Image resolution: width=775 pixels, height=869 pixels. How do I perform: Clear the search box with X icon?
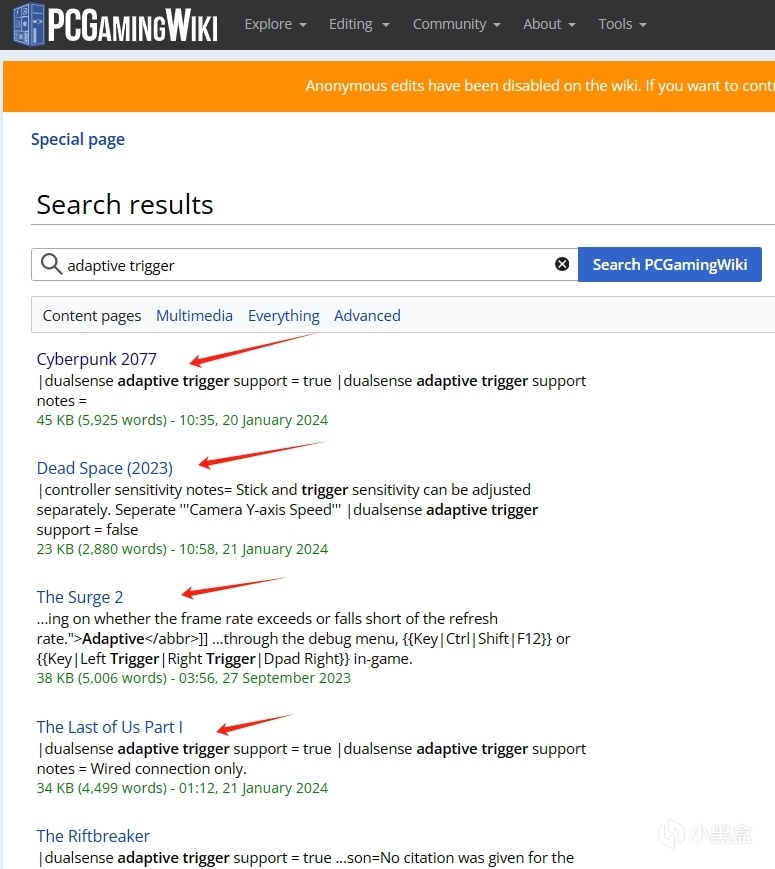[562, 265]
